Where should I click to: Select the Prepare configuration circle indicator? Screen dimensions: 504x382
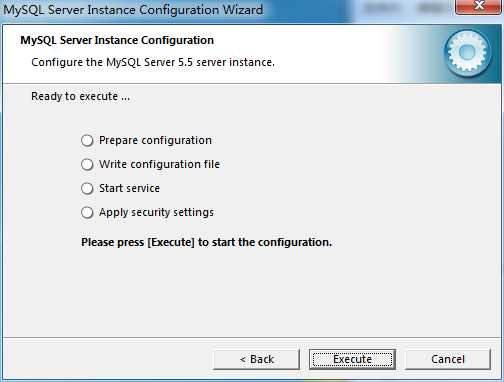tap(87, 140)
